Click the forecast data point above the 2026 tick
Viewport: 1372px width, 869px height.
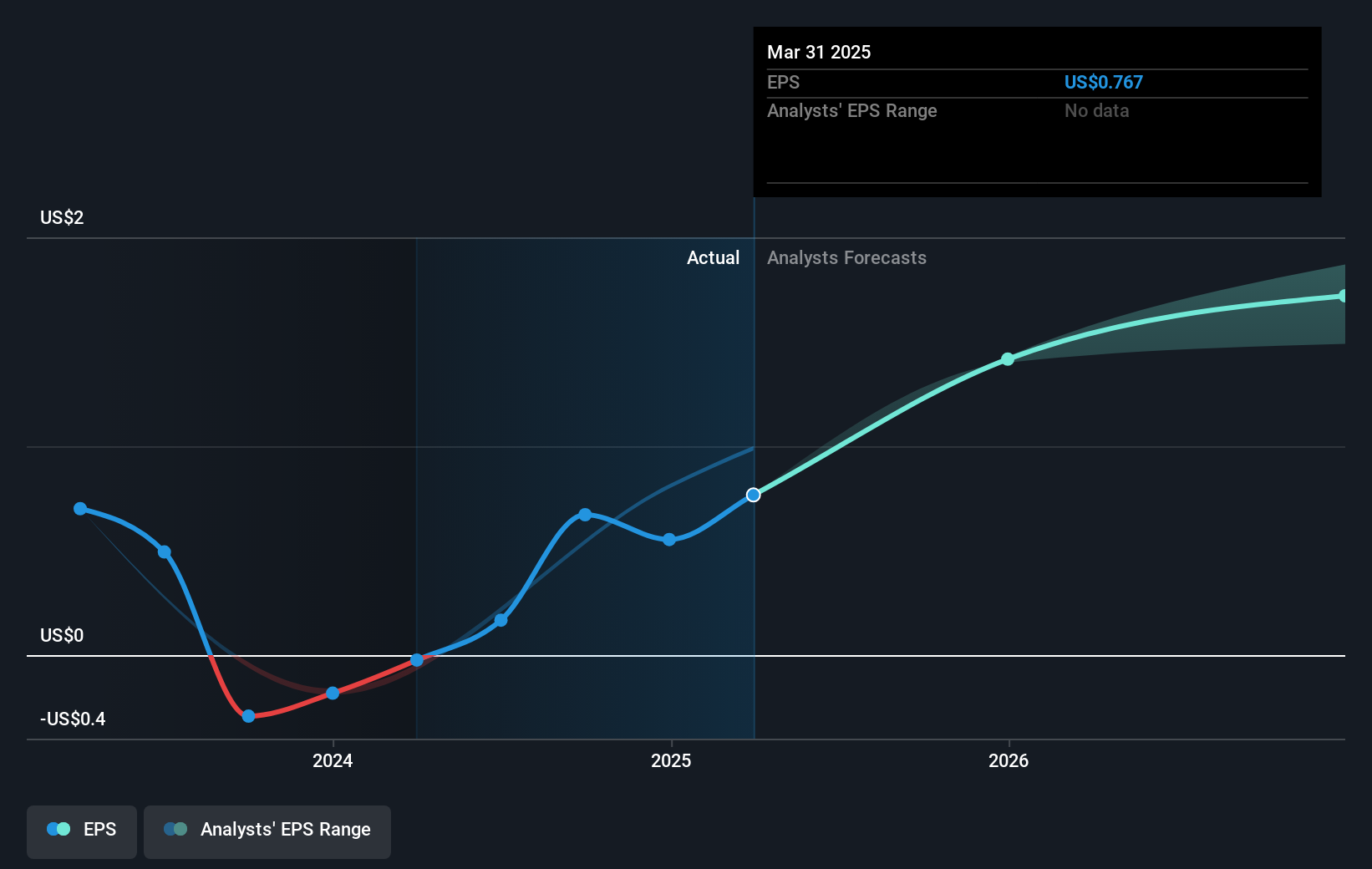pyautogui.click(x=1008, y=359)
